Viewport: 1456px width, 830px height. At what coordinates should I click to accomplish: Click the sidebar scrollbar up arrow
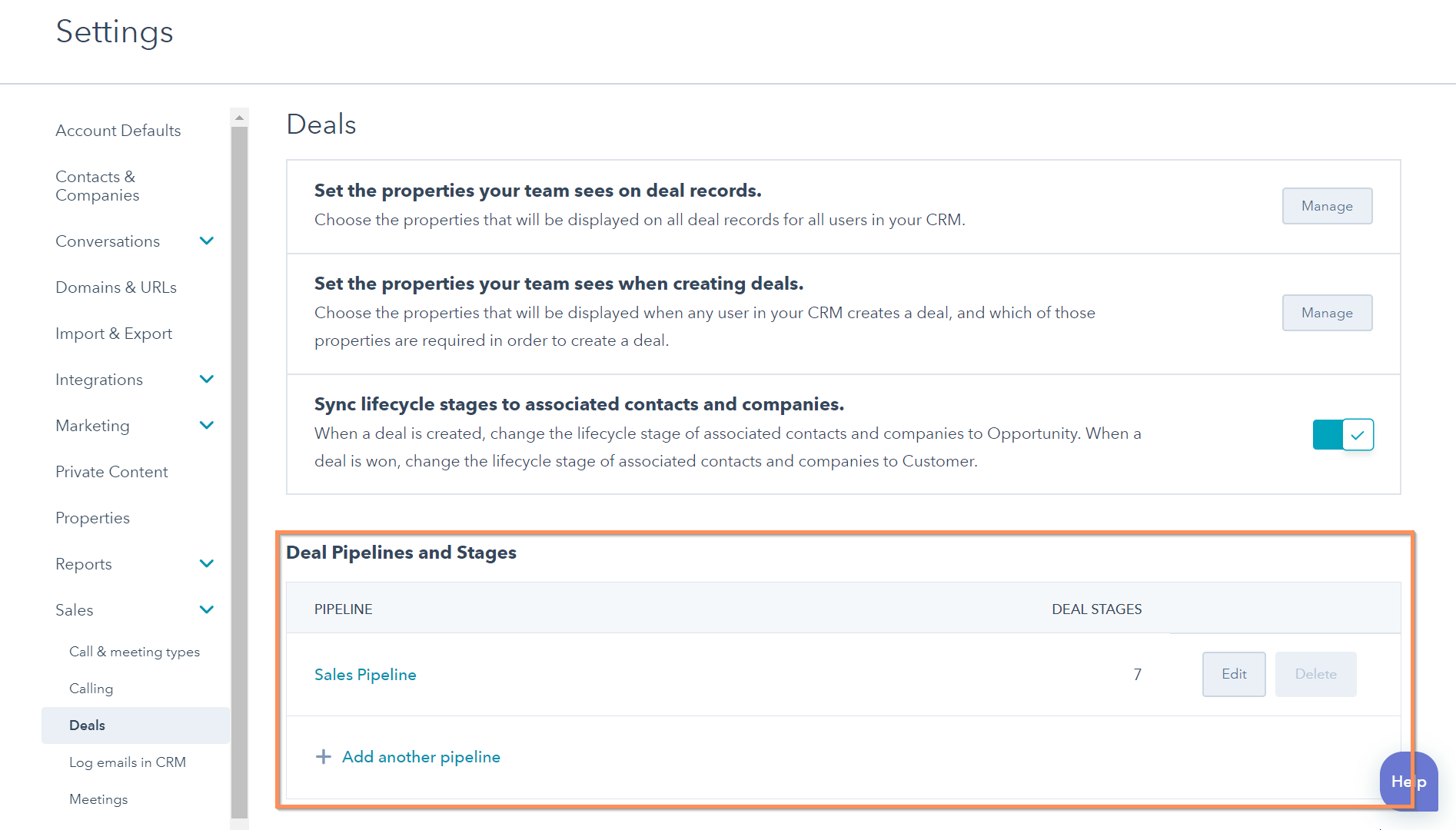click(x=239, y=118)
